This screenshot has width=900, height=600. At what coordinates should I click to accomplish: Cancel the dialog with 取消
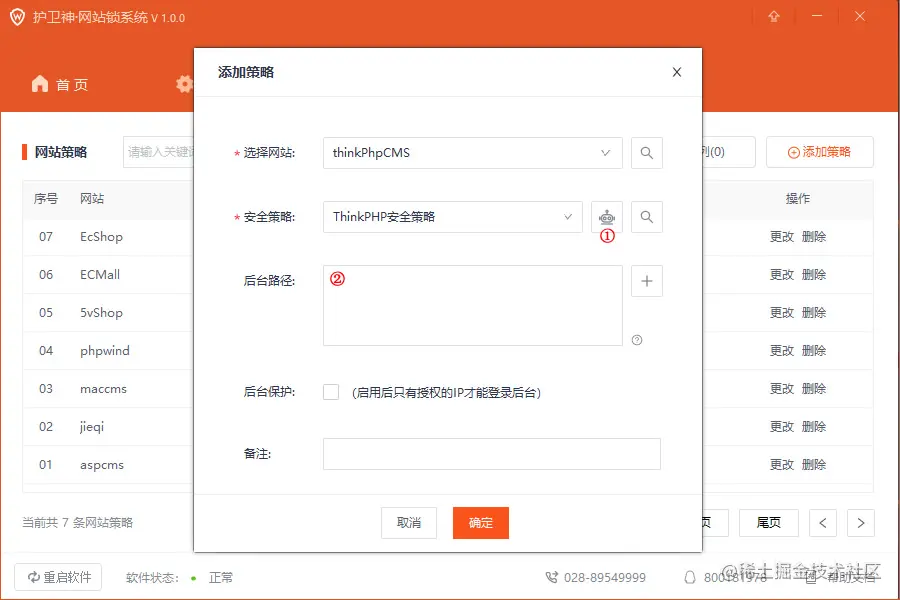[409, 523]
